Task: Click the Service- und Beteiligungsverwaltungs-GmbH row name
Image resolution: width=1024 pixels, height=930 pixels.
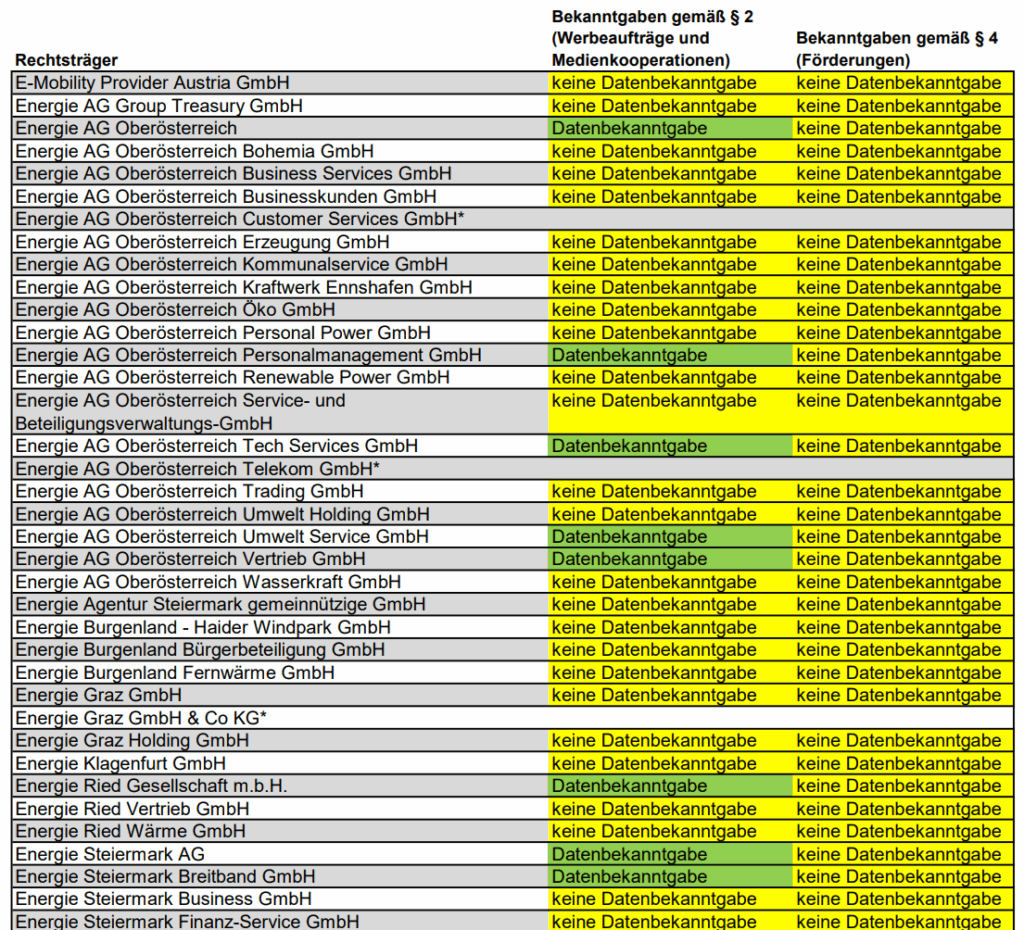Action: [x=180, y=412]
